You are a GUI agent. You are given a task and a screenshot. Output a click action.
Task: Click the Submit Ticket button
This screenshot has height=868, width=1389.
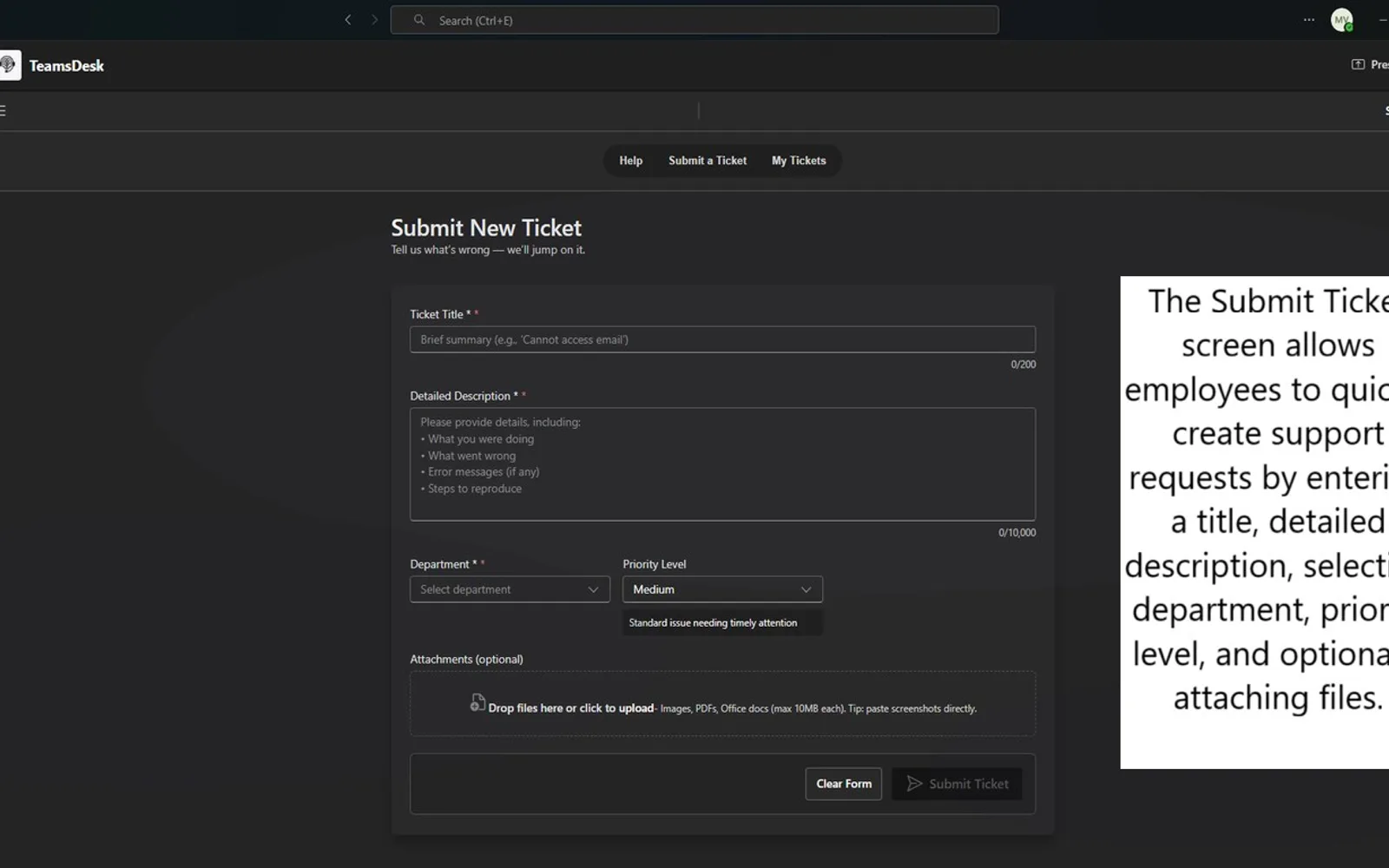(957, 784)
